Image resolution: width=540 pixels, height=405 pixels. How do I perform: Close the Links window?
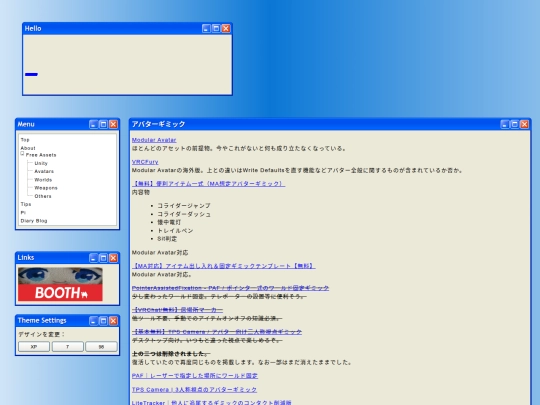(113, 258)
